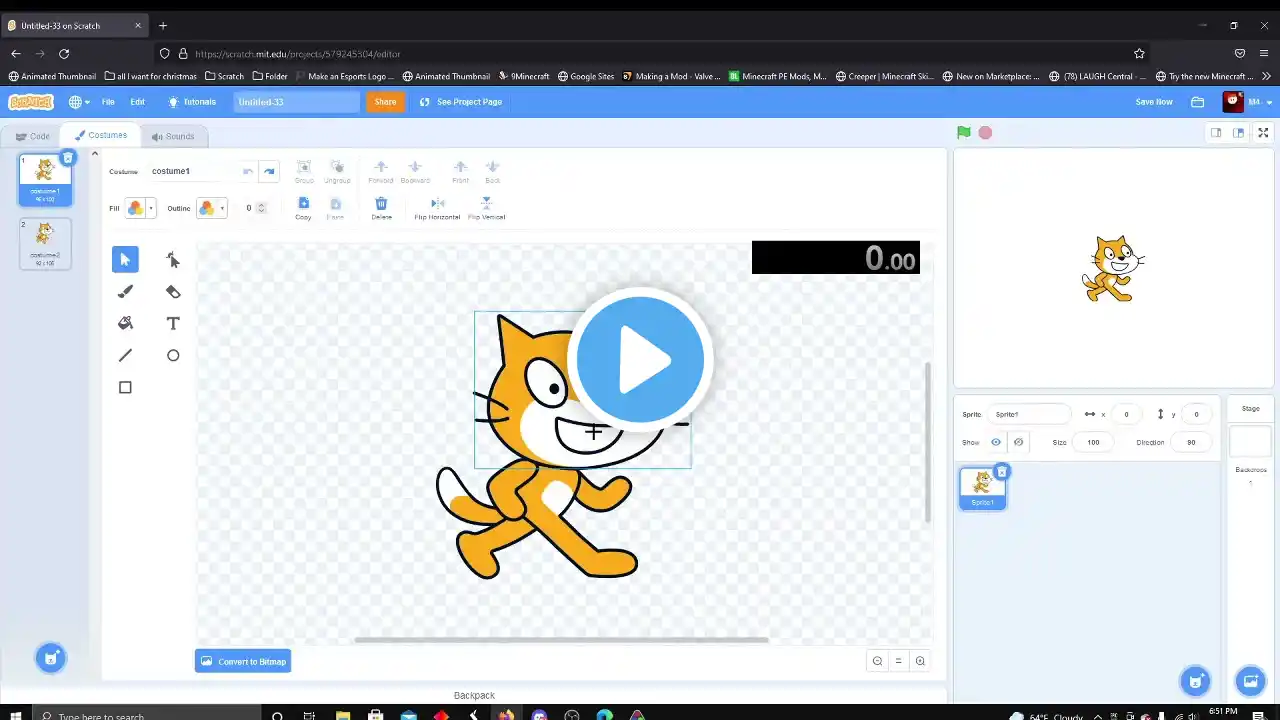
Task: Pick the Text tool
Action: 173,324
